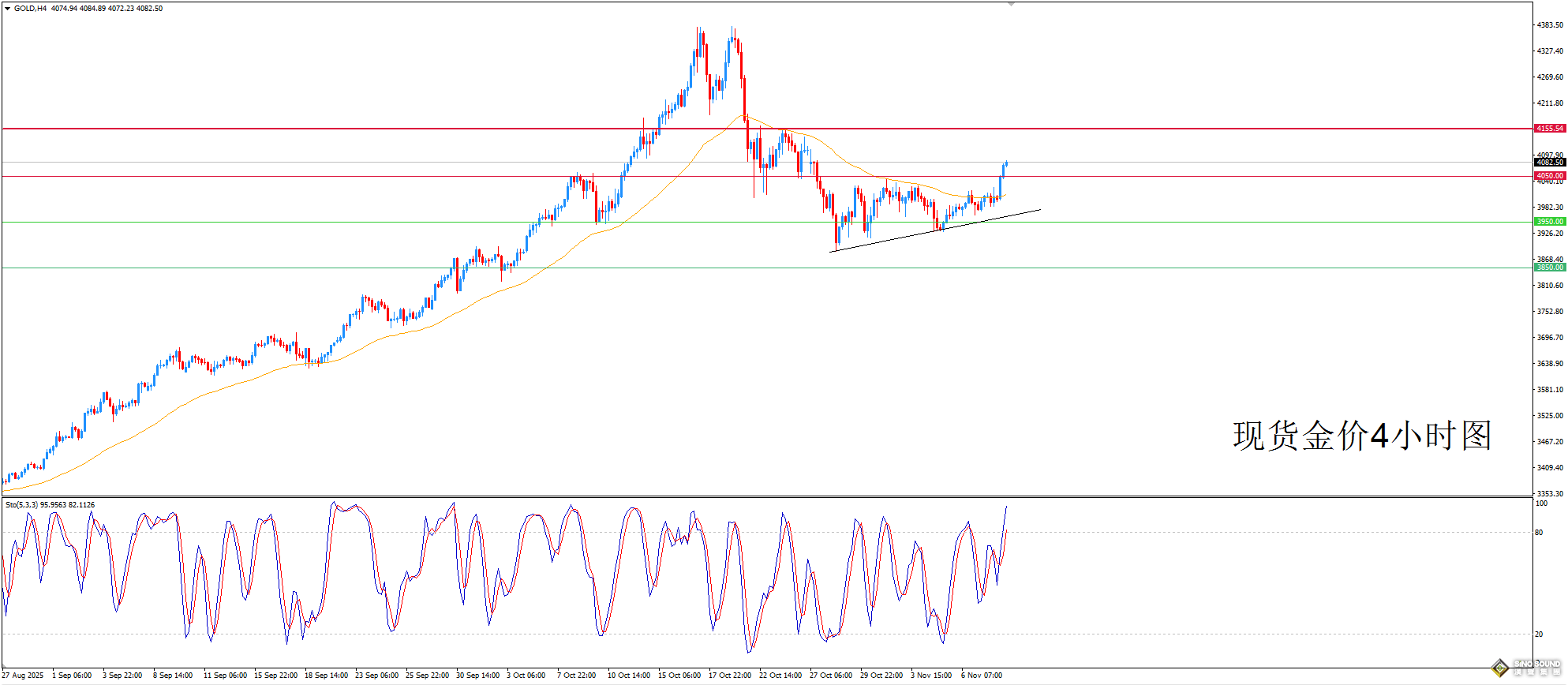Click the Sino Sound watermark text

click(1537, 665)
